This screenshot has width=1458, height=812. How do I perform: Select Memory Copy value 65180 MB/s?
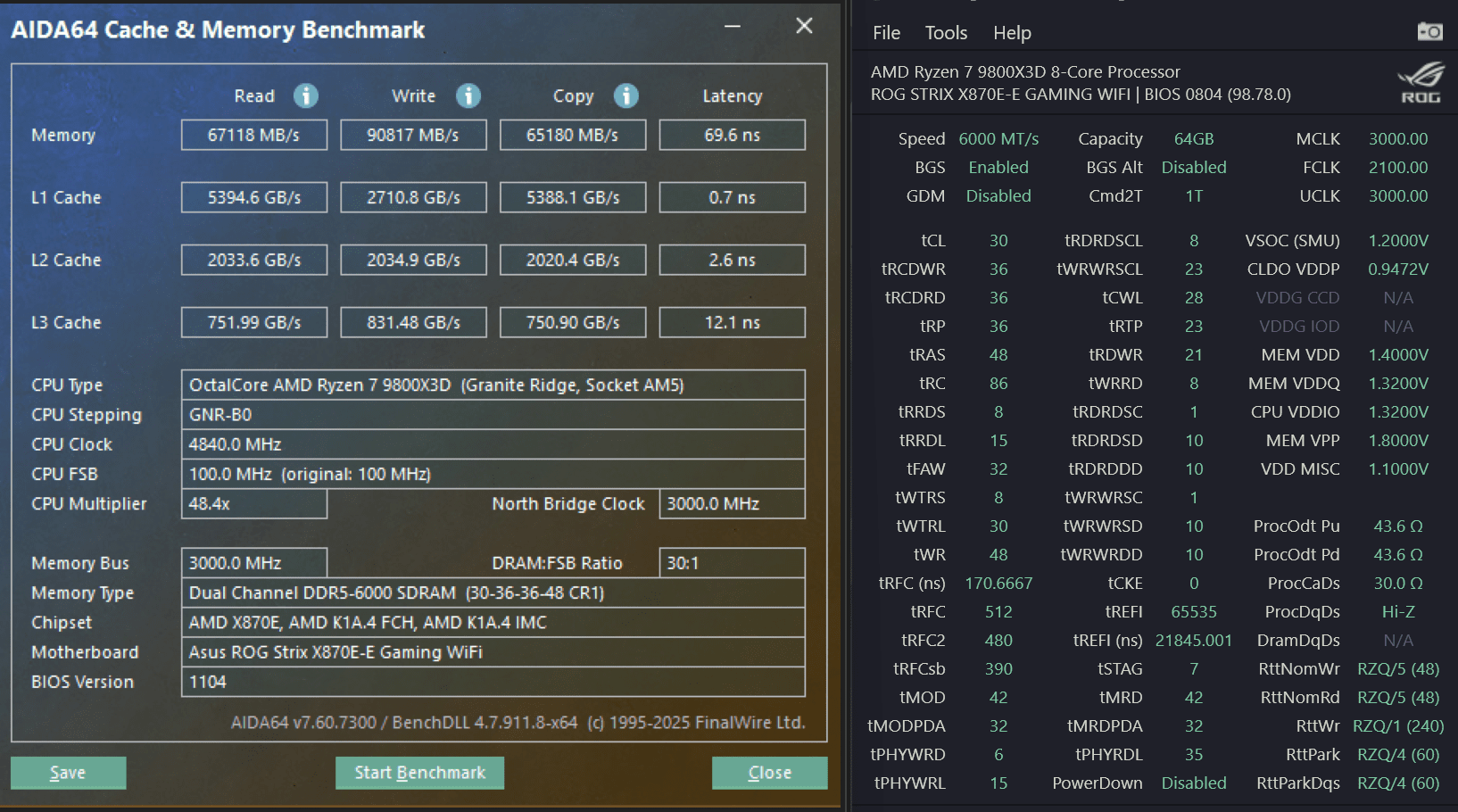(x=573, y=135)
